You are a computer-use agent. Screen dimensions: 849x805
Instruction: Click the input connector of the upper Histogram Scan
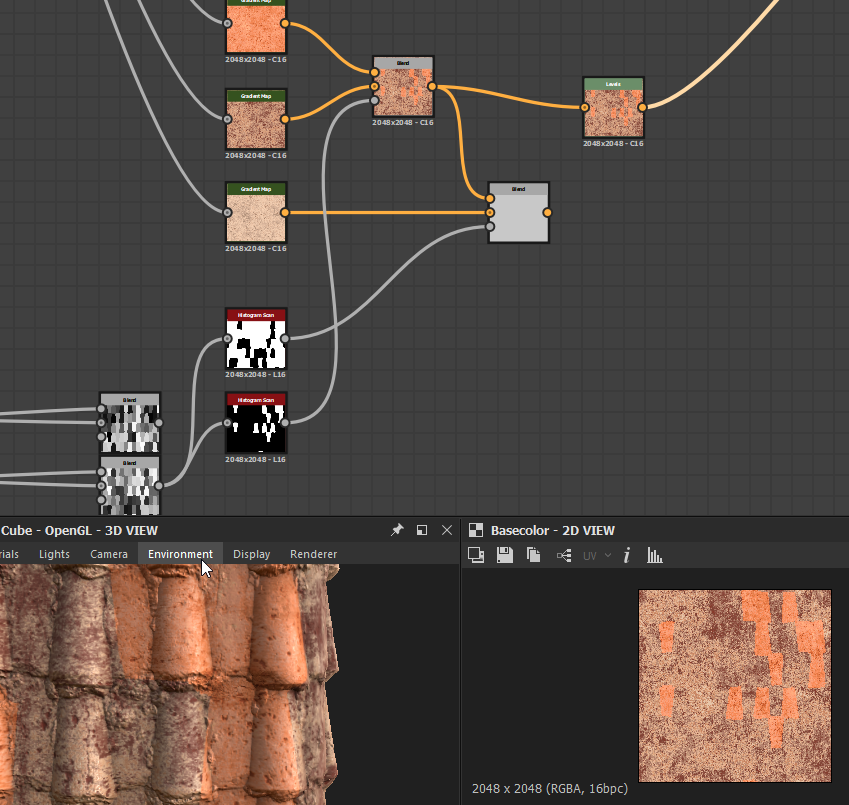click(227, 339)
